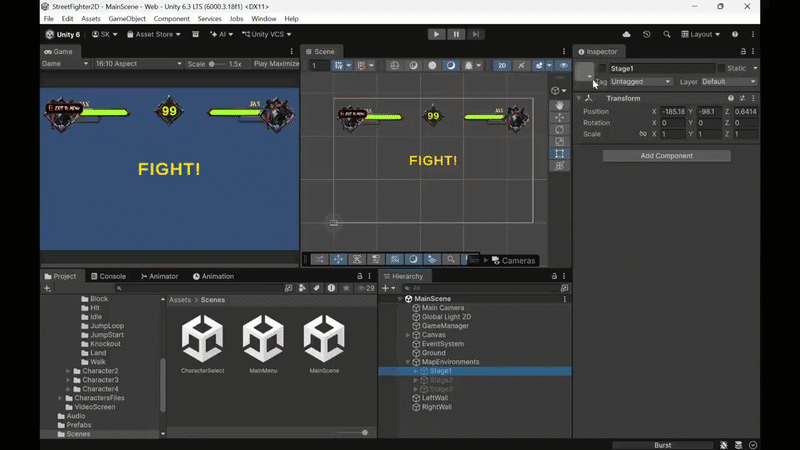Toggle Project favorites star icon
Viewport: 800px width, 450px height.
tap(346, 288)
